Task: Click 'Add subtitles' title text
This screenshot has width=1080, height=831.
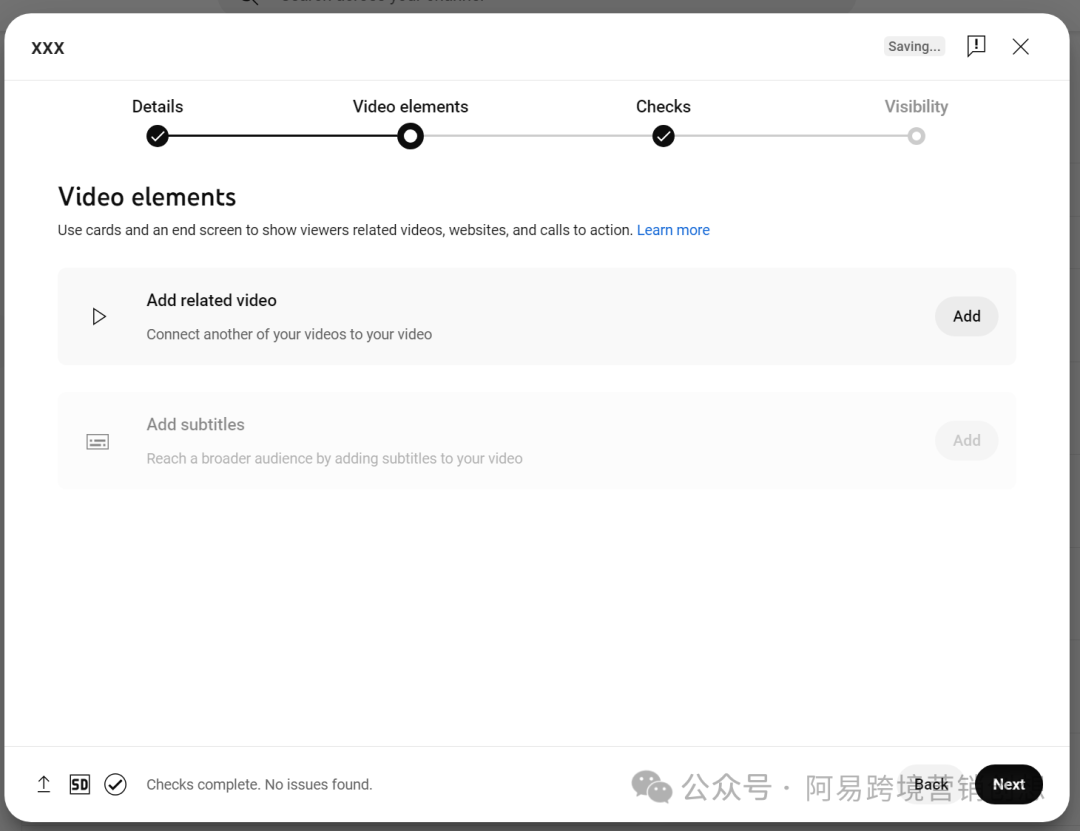Action: [196, 424]
